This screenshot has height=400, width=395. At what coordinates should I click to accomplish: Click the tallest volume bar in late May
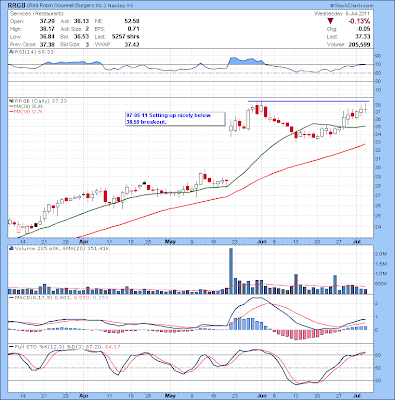click(x=231, y=271)
